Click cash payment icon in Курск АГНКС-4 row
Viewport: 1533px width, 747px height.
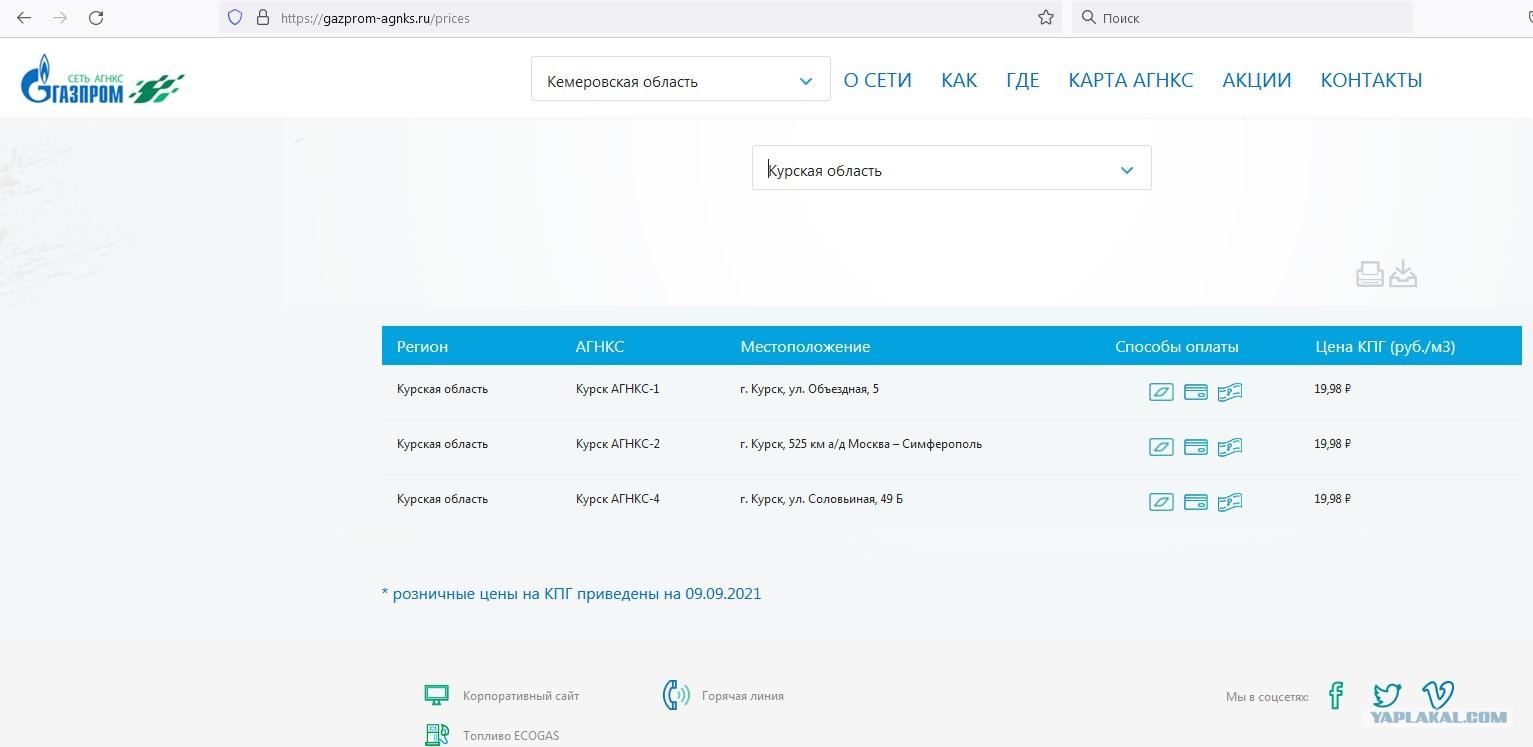[1230, 502]
